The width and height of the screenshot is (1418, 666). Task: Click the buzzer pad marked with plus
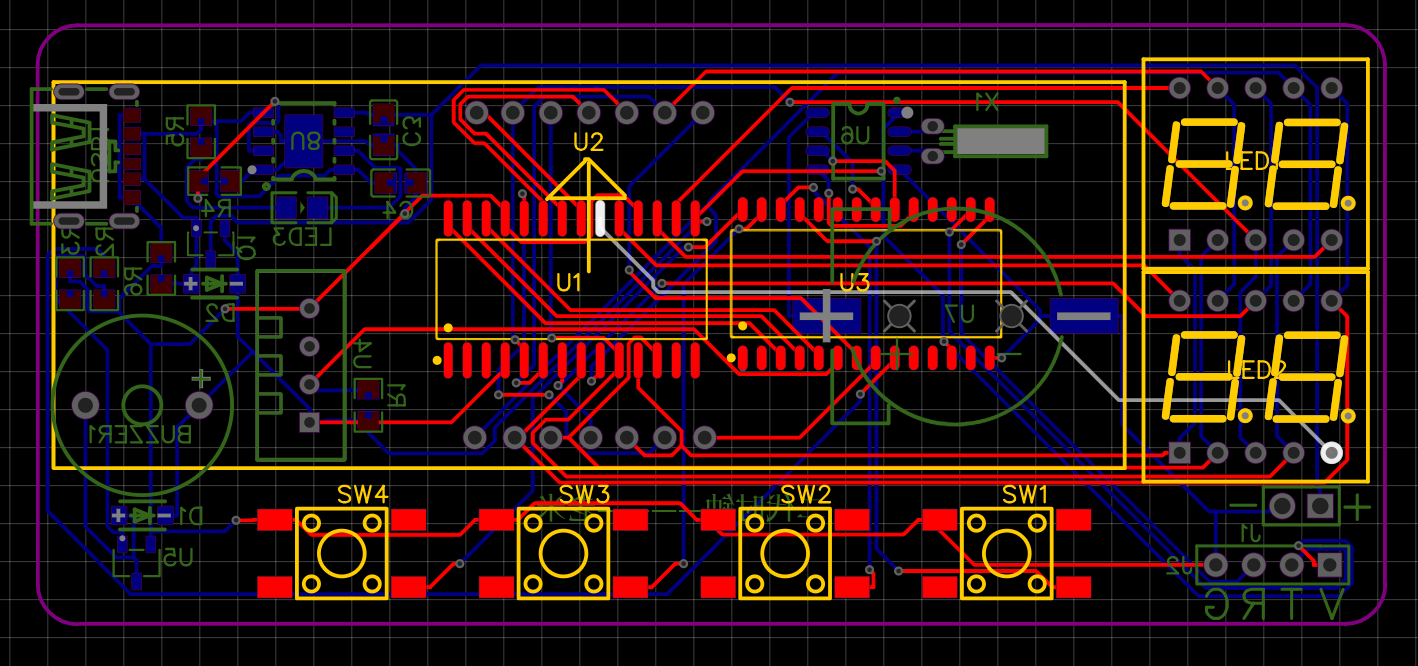(199, 405)
